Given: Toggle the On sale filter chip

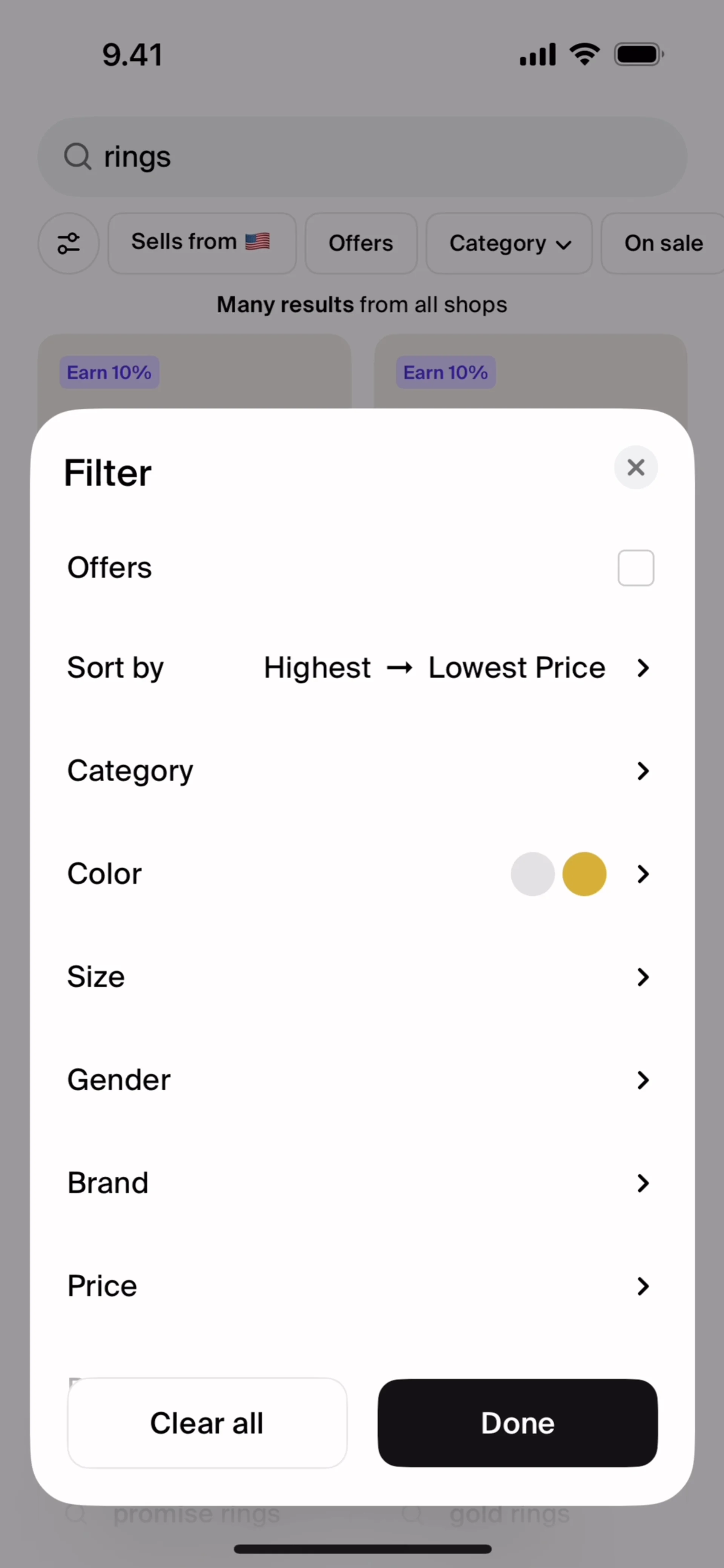Looking at the screenshot, I should pos(663,243).
